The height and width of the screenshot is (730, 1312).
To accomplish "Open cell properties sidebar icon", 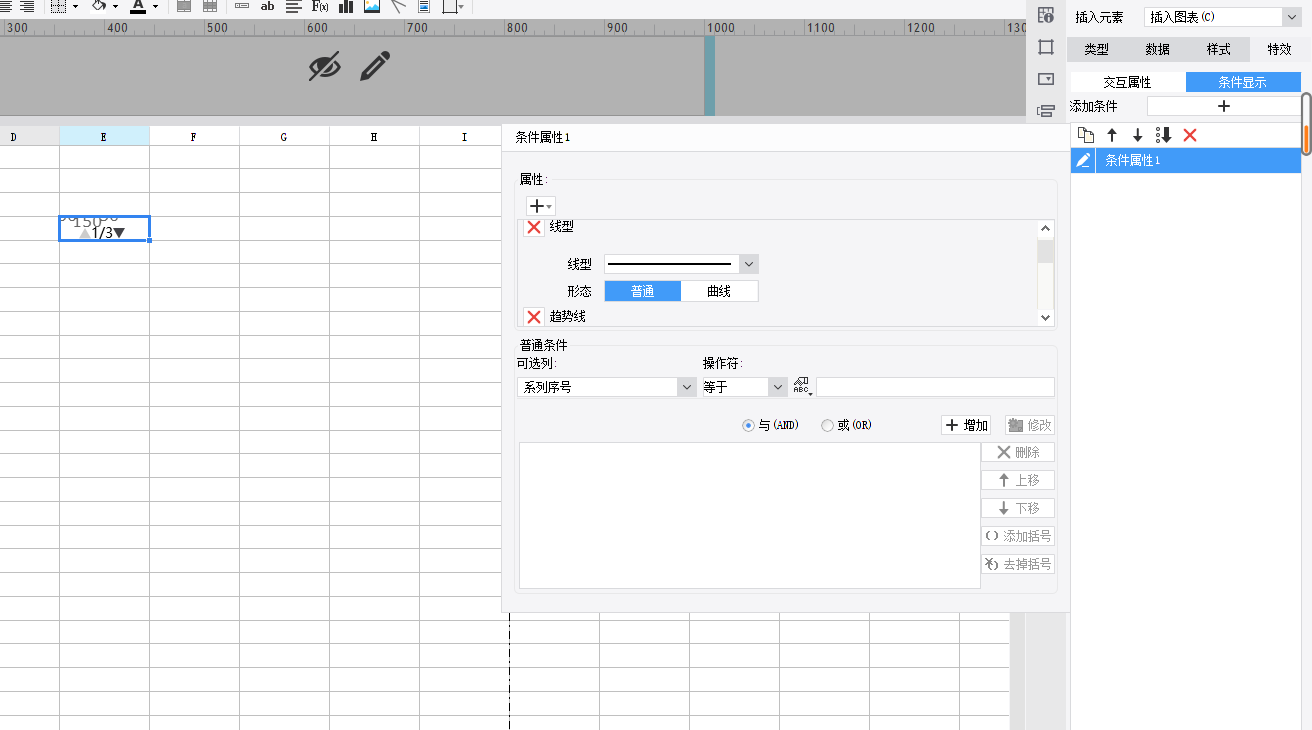I will click(1046, 15).
